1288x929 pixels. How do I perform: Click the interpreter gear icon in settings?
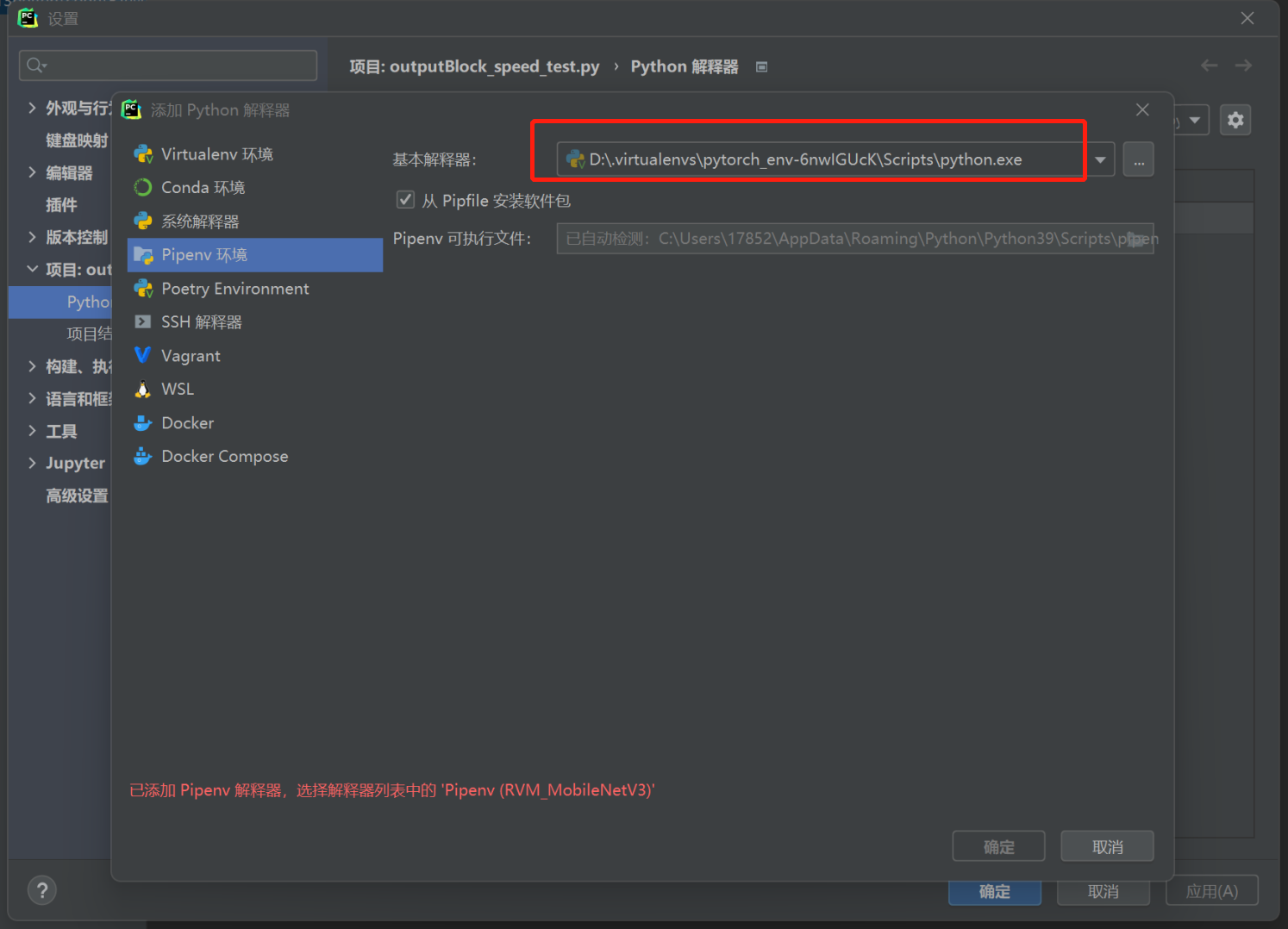pos(1235,120)
